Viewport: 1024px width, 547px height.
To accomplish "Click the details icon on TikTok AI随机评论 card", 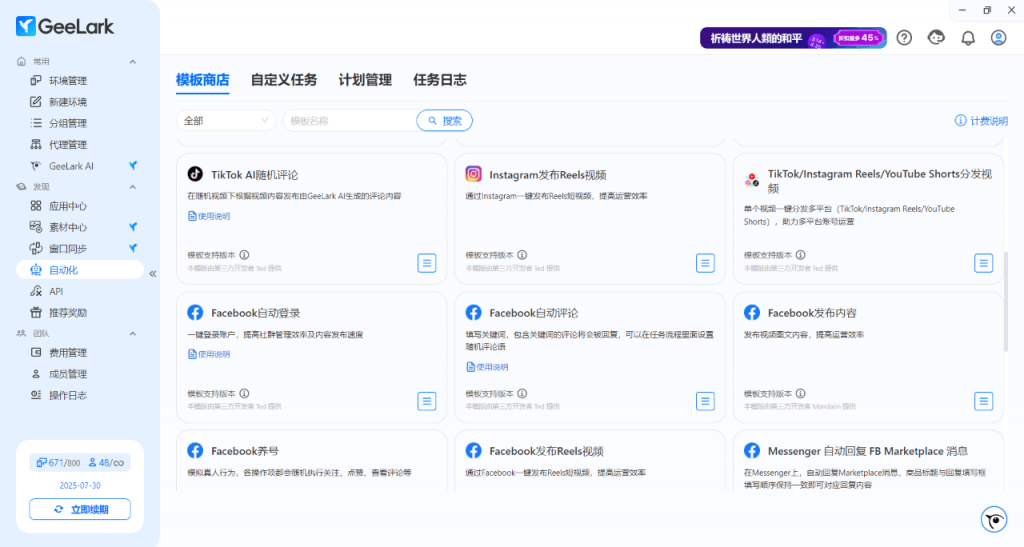I will pyautogui.click(x=427, y=263).
